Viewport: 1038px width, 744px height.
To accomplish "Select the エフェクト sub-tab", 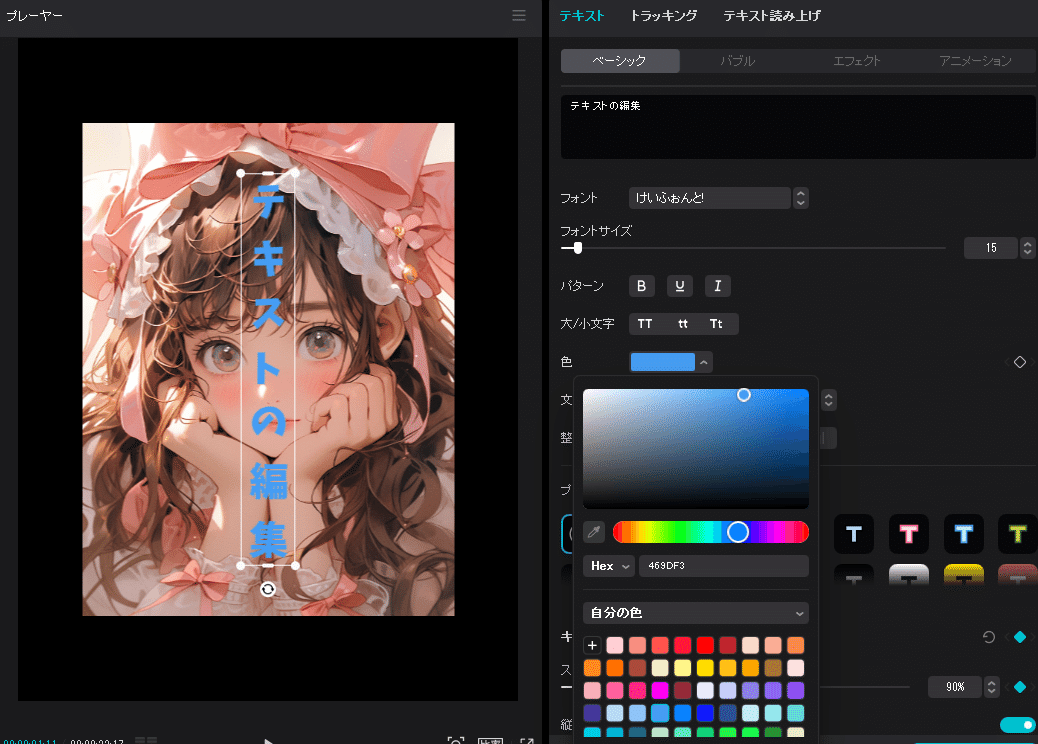I will click(x=857, y=61).
